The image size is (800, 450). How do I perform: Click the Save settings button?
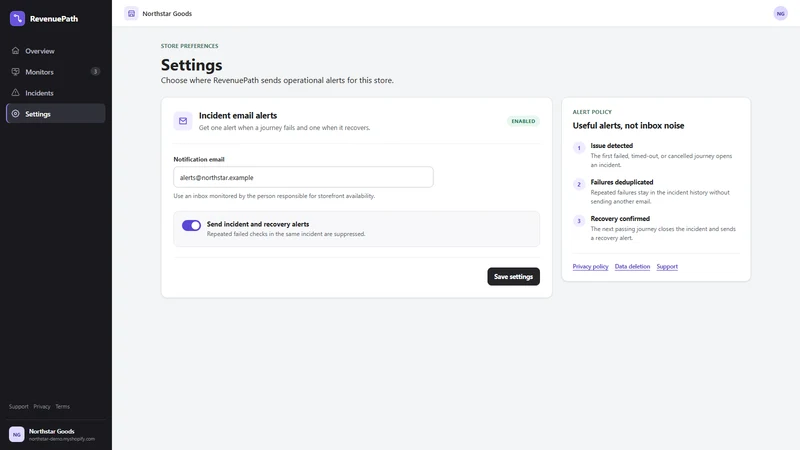coord(513,277)
